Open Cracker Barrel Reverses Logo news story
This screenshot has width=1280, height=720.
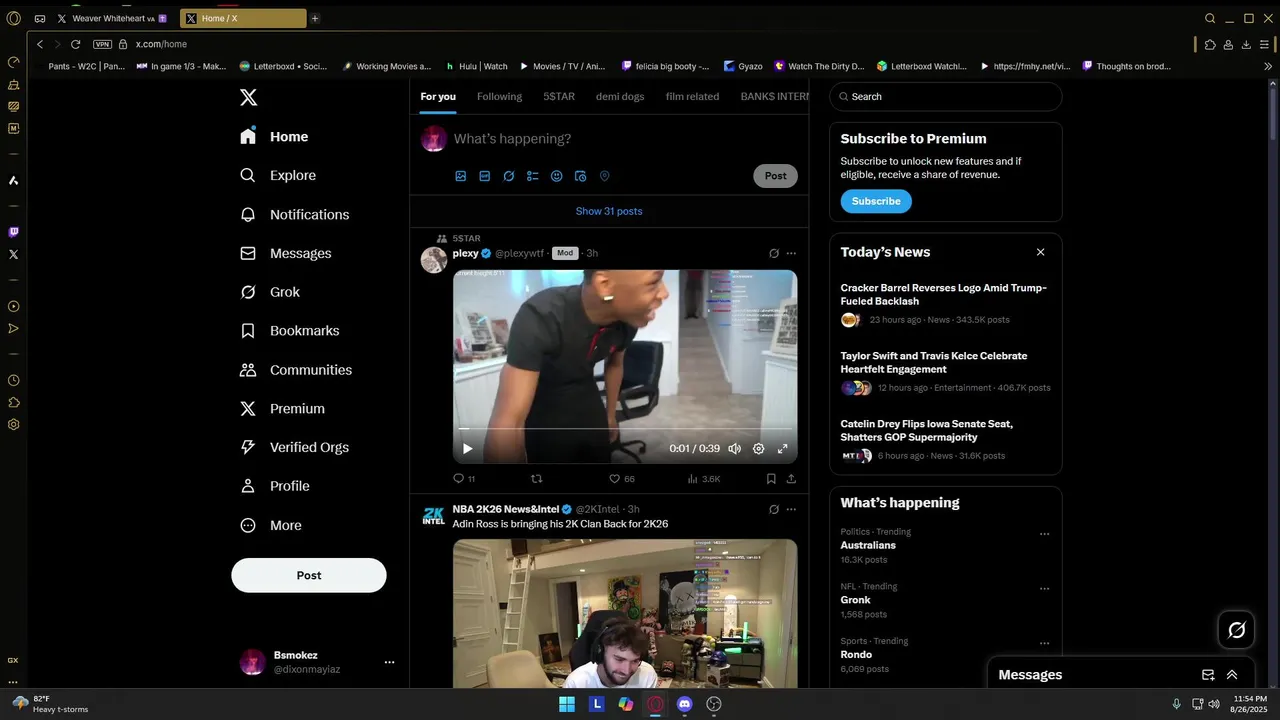945,304
